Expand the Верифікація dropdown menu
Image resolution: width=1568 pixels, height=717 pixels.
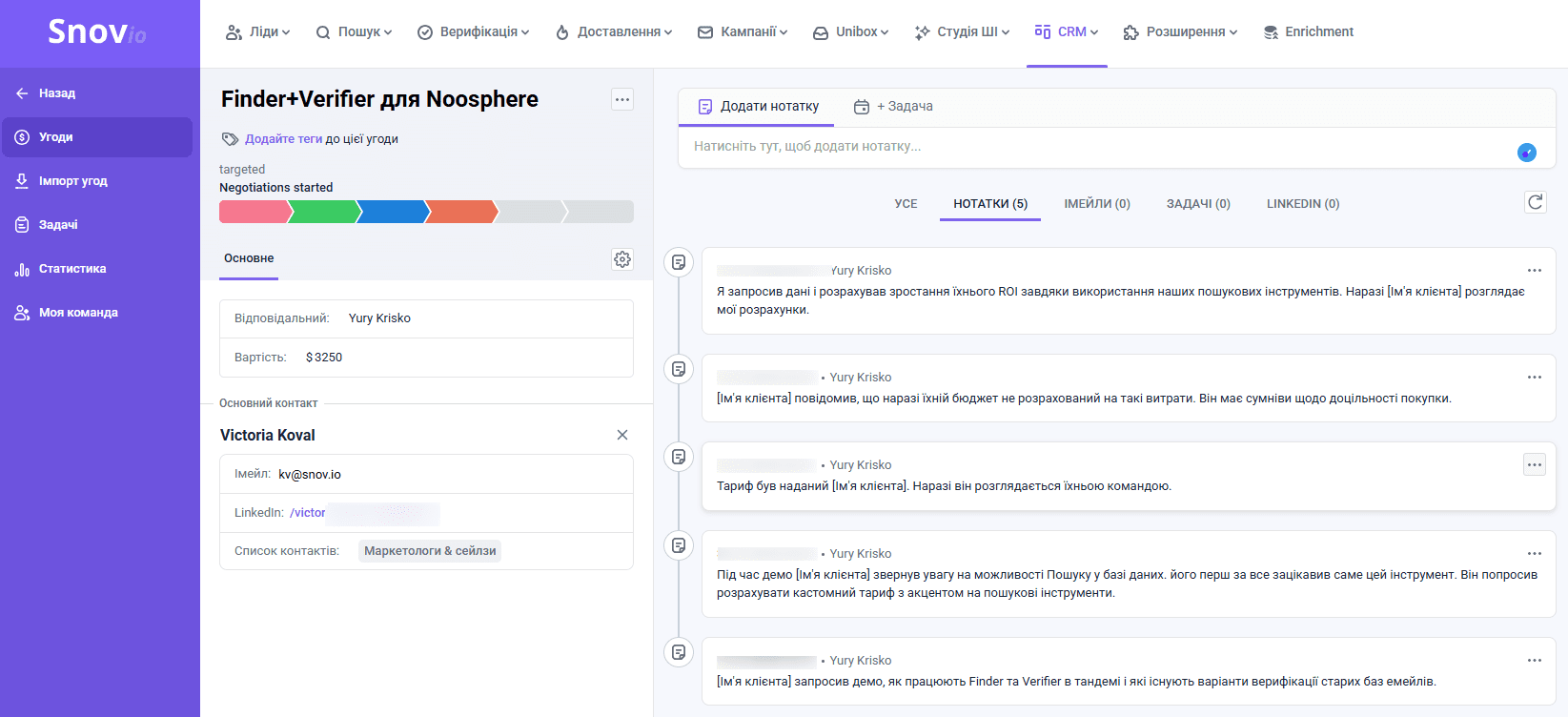coord(473,32)
